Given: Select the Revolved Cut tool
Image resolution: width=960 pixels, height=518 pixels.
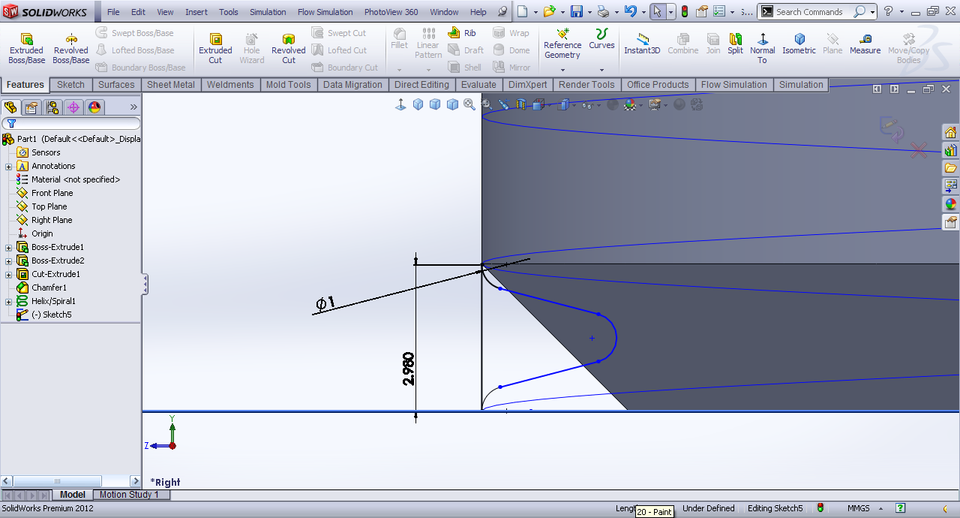Looking at the screenshot, I should pos(288,48).
